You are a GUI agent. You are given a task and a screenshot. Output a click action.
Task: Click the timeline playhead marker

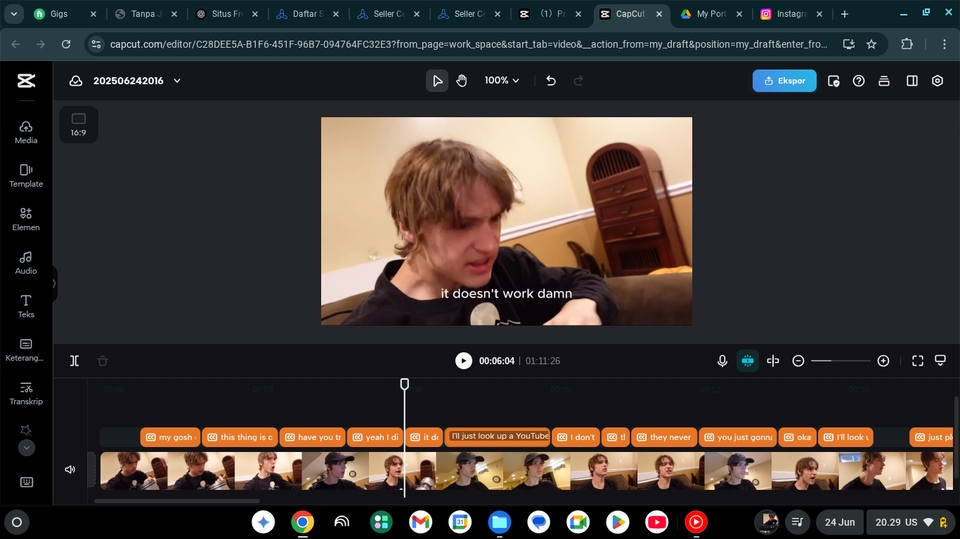(404, 384)
